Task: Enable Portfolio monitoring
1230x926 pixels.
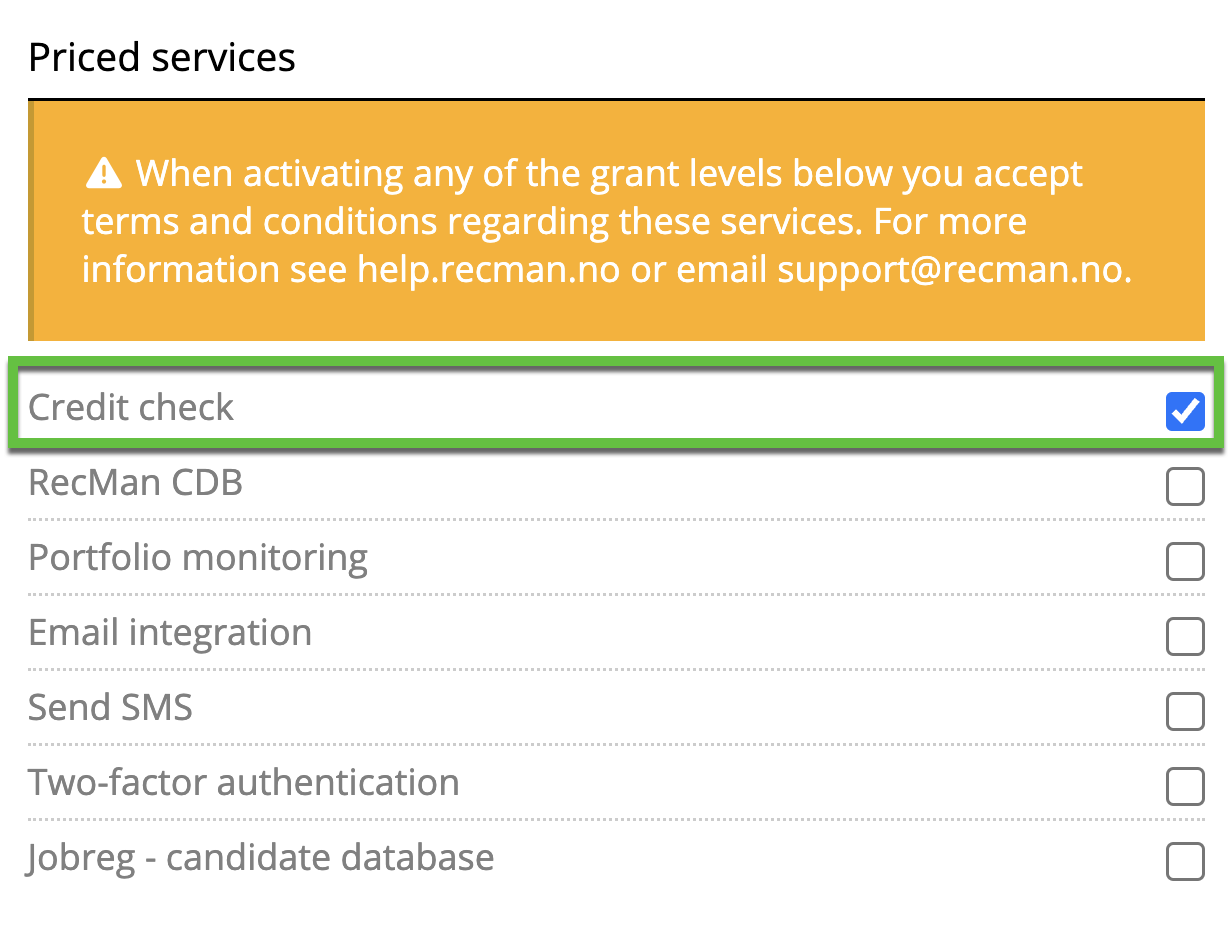Action: pos(1185,562)
